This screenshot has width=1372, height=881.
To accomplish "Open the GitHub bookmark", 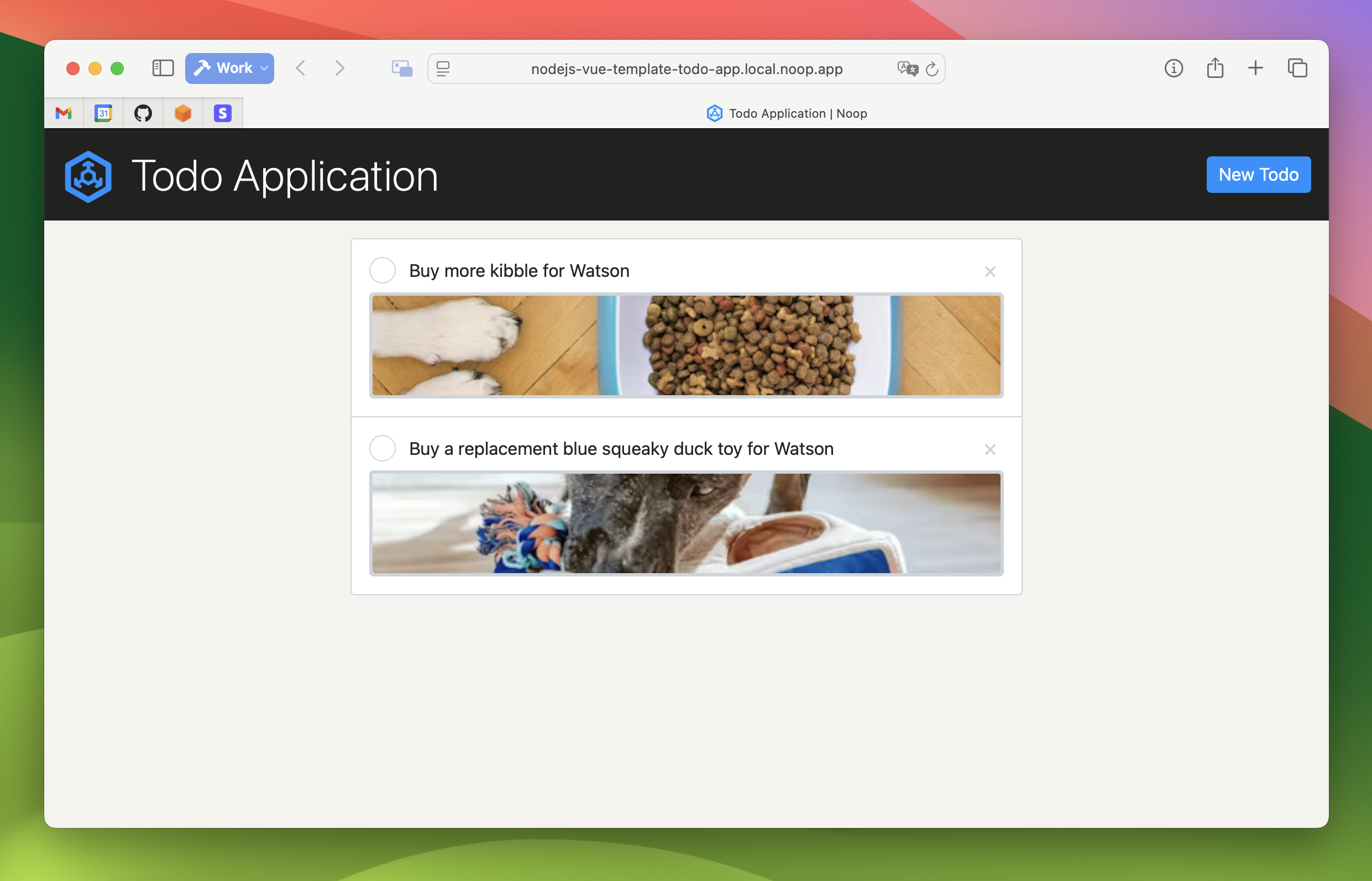I will click(x=143, y=113).
